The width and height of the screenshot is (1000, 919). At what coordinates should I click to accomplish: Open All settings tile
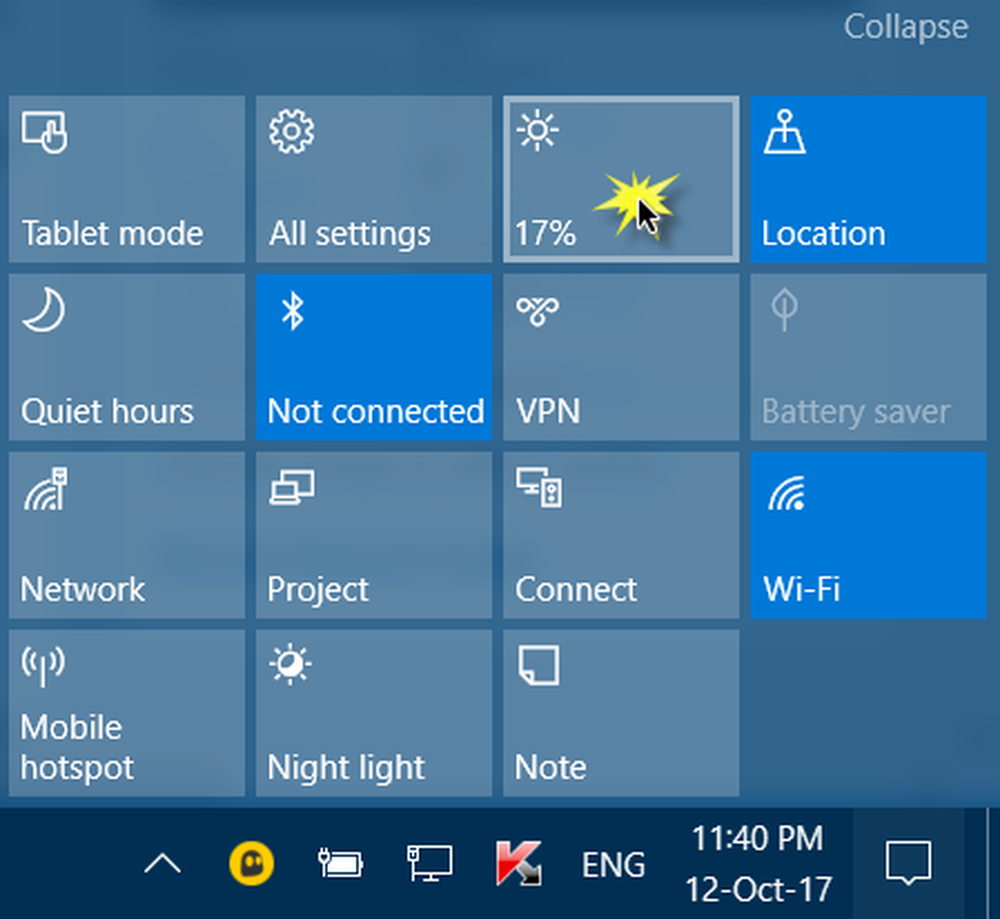pos(374,179)
